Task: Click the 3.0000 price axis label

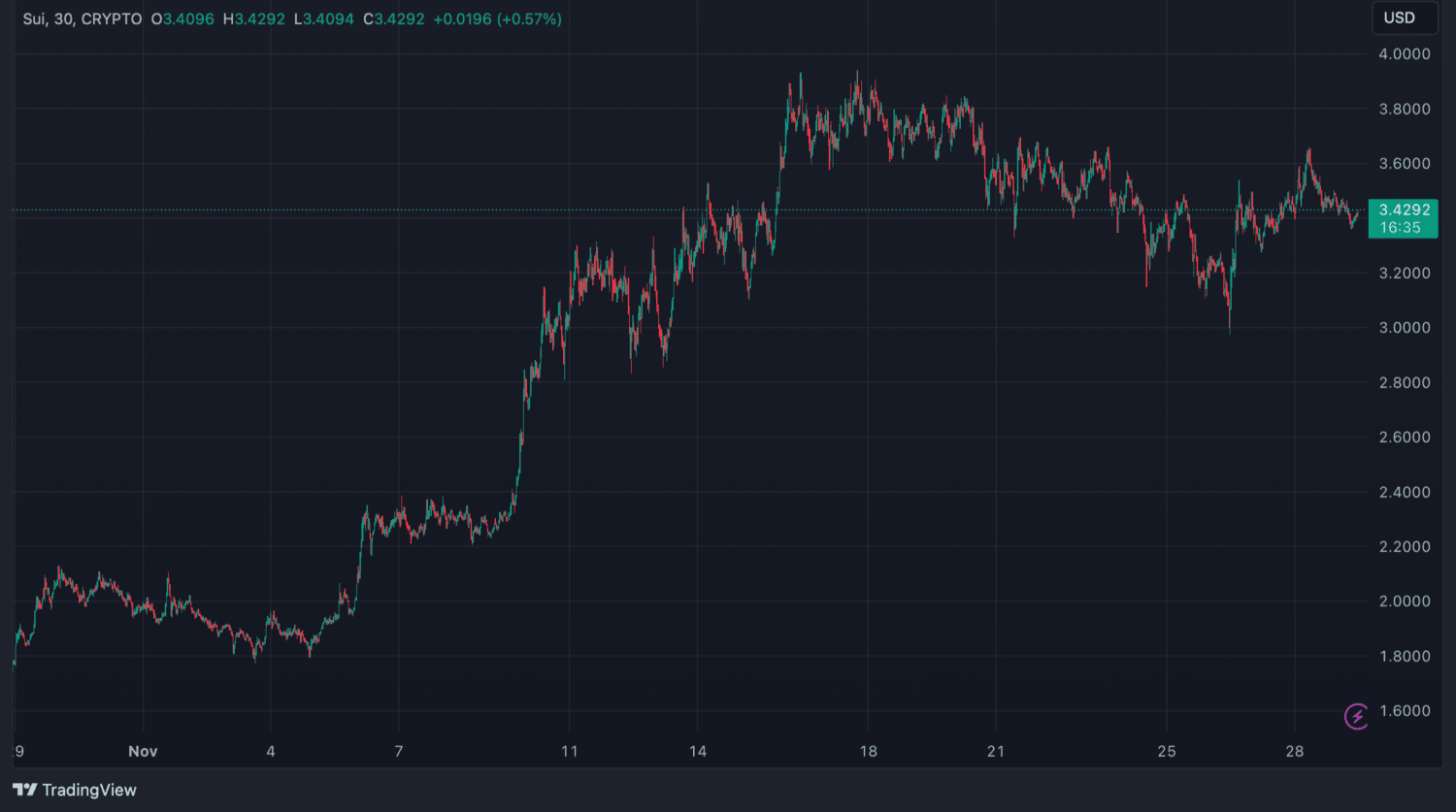Action: (1404, 328)
